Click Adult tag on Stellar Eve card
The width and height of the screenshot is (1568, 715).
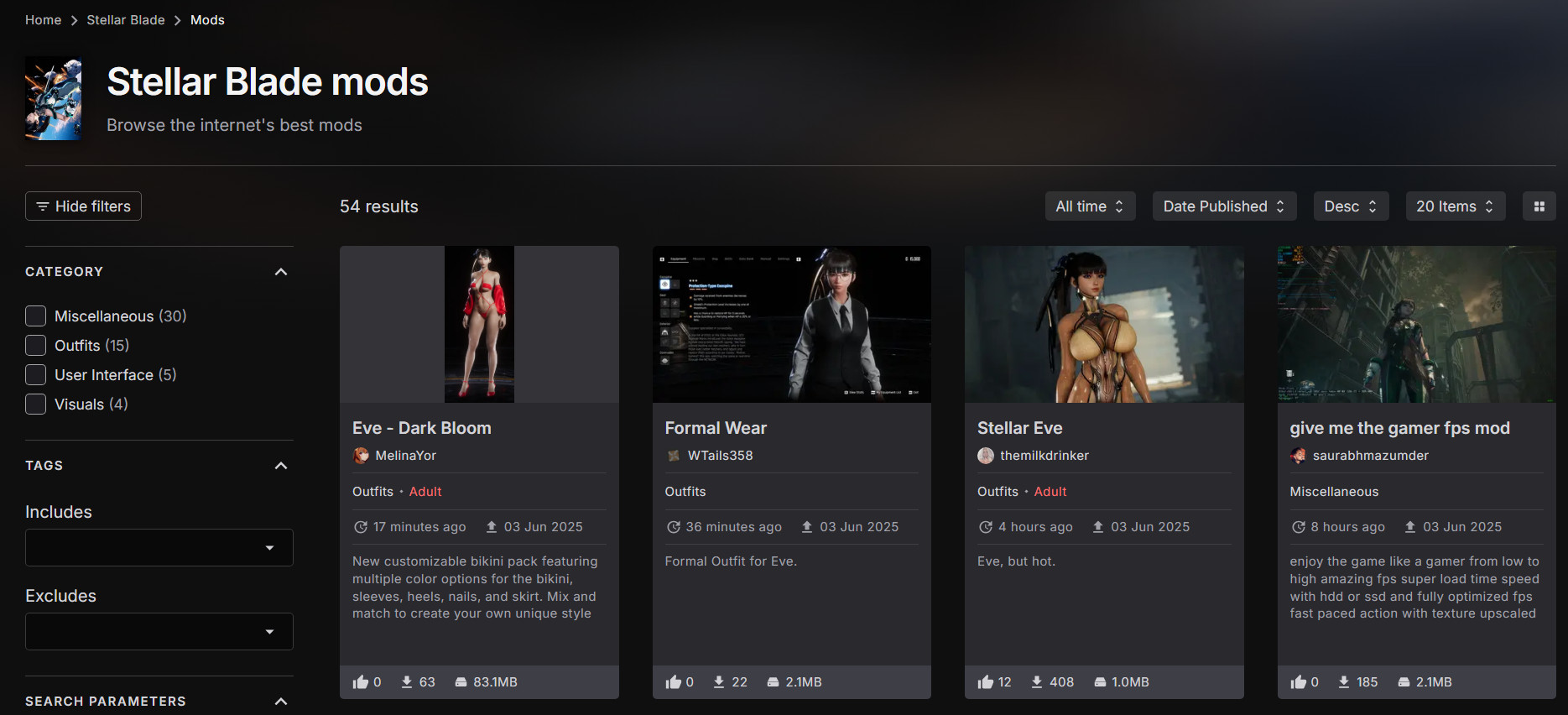coord(1050,492)
